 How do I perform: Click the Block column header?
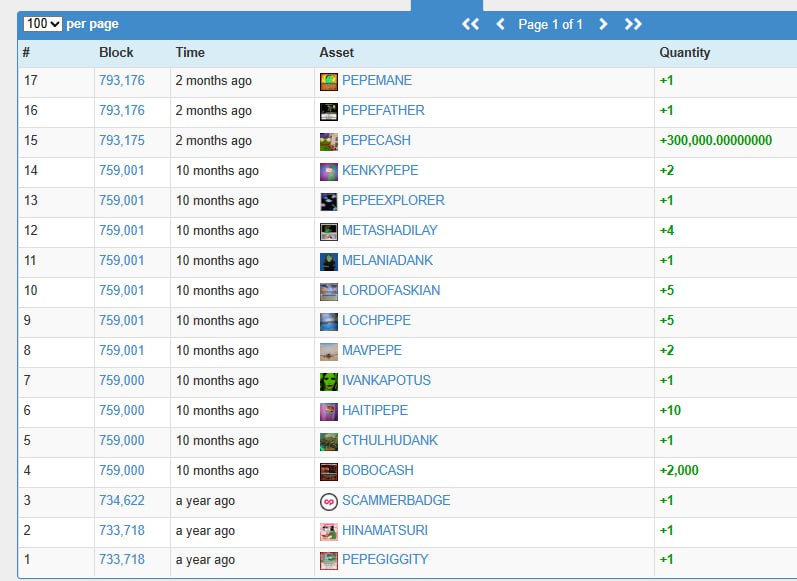(x=116, y=52)
